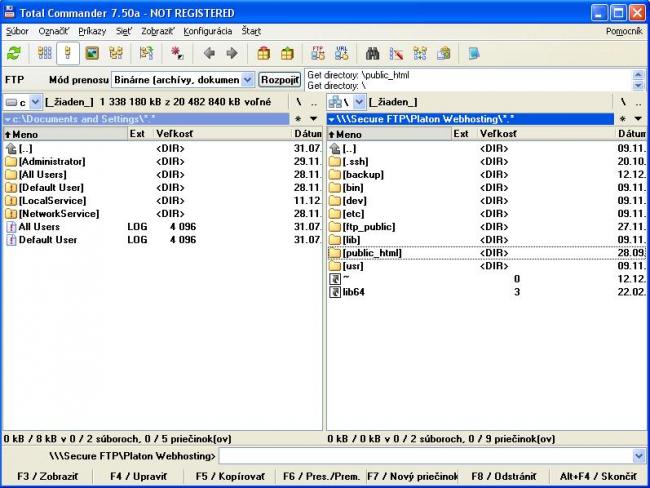Click Alt+F4 / Skončiť button
Screen dimensions: 650x488
pyautogui.click(x=598, y=476)
